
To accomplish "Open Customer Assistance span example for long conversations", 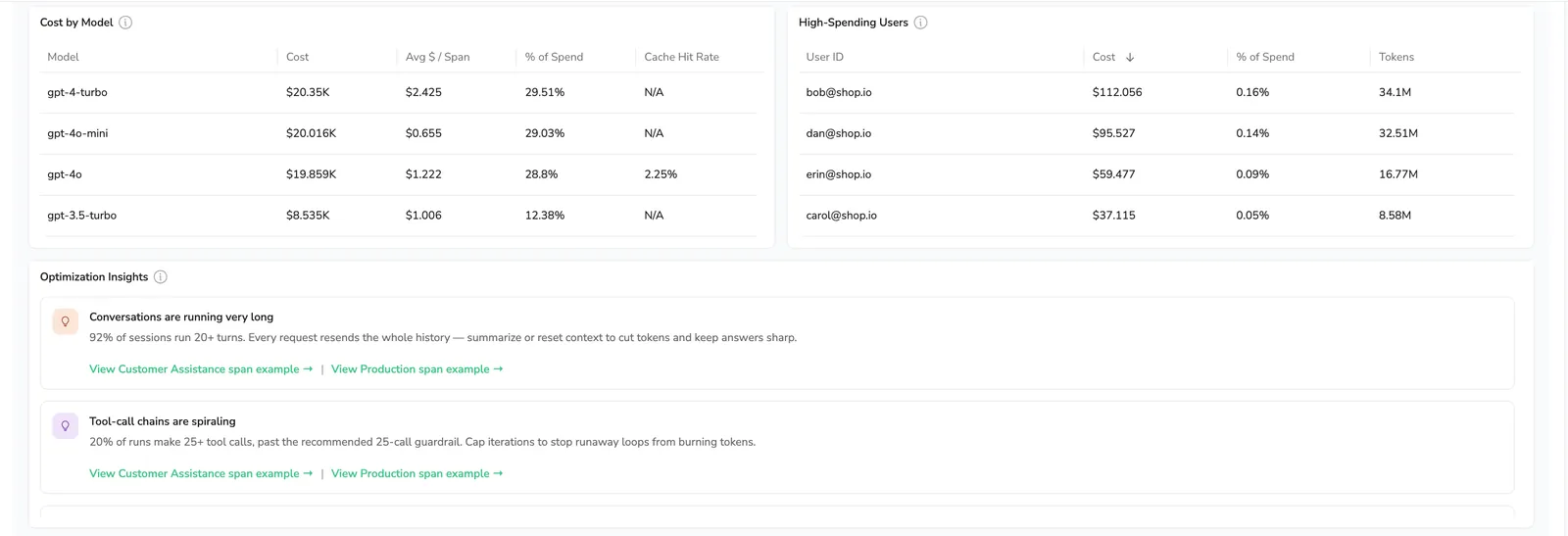I will (201, 369).
